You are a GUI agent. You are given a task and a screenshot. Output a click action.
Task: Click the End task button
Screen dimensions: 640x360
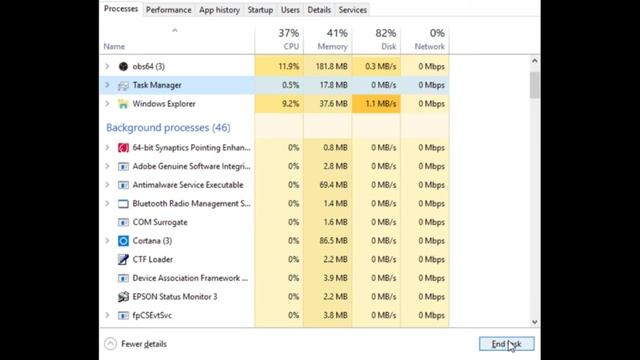click(x=507, y=344)
